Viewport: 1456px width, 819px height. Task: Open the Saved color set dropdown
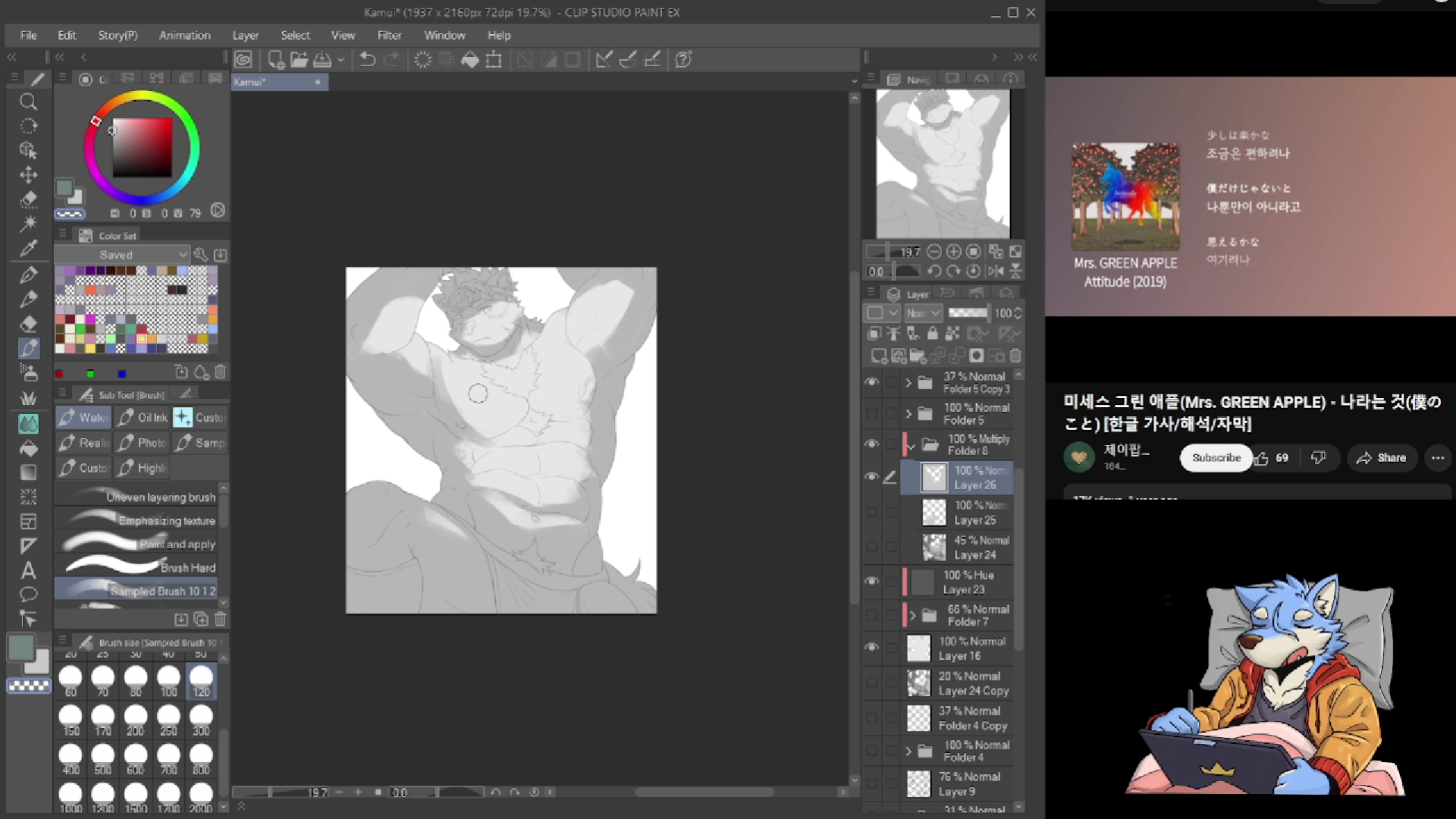point(121,255)
